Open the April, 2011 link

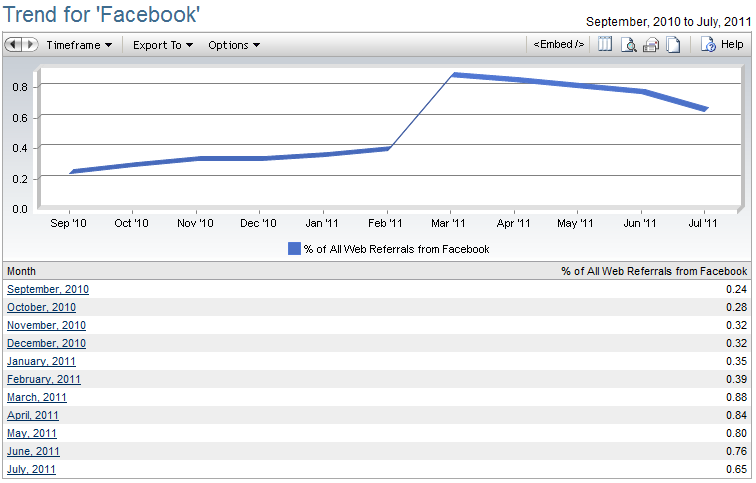tap(33, 416)
